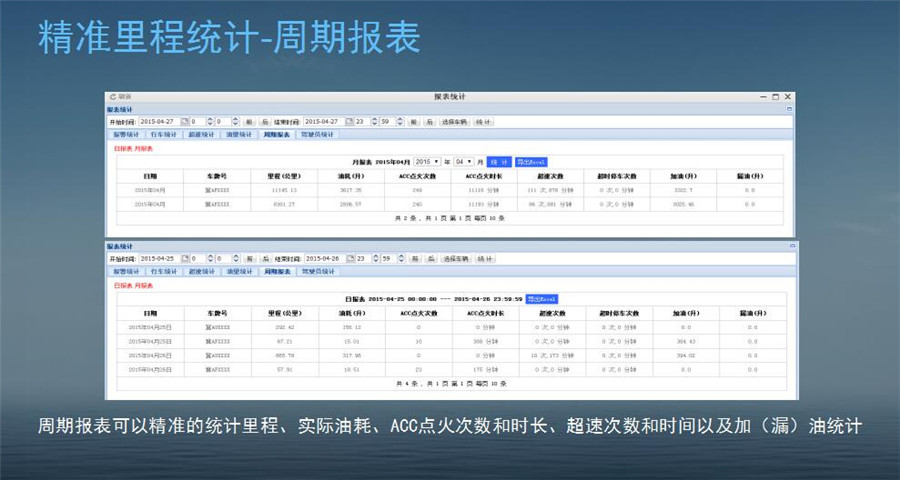Open the red 月报表 link above the monthly table
Image resolution: width=900 pixels, height=480 pixels.
click(143, 147)
